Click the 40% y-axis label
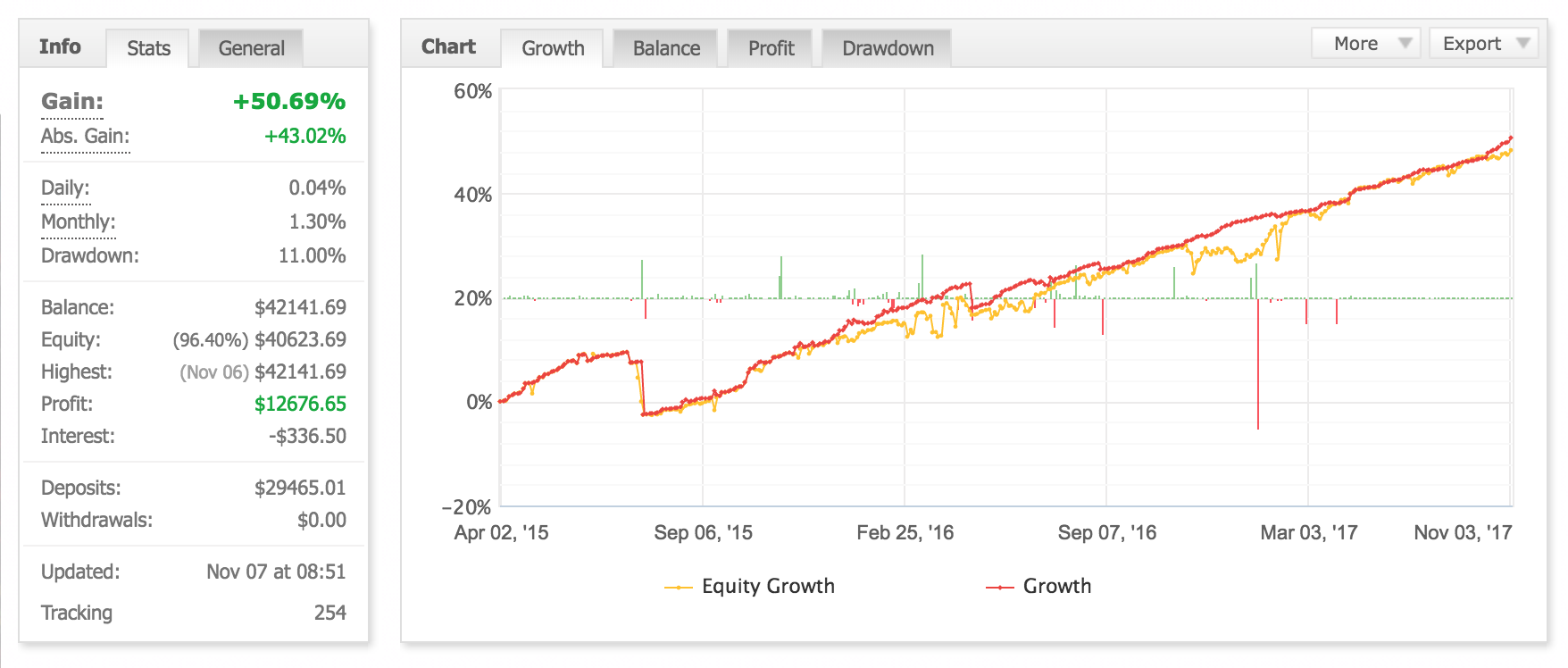 [472, 196]
